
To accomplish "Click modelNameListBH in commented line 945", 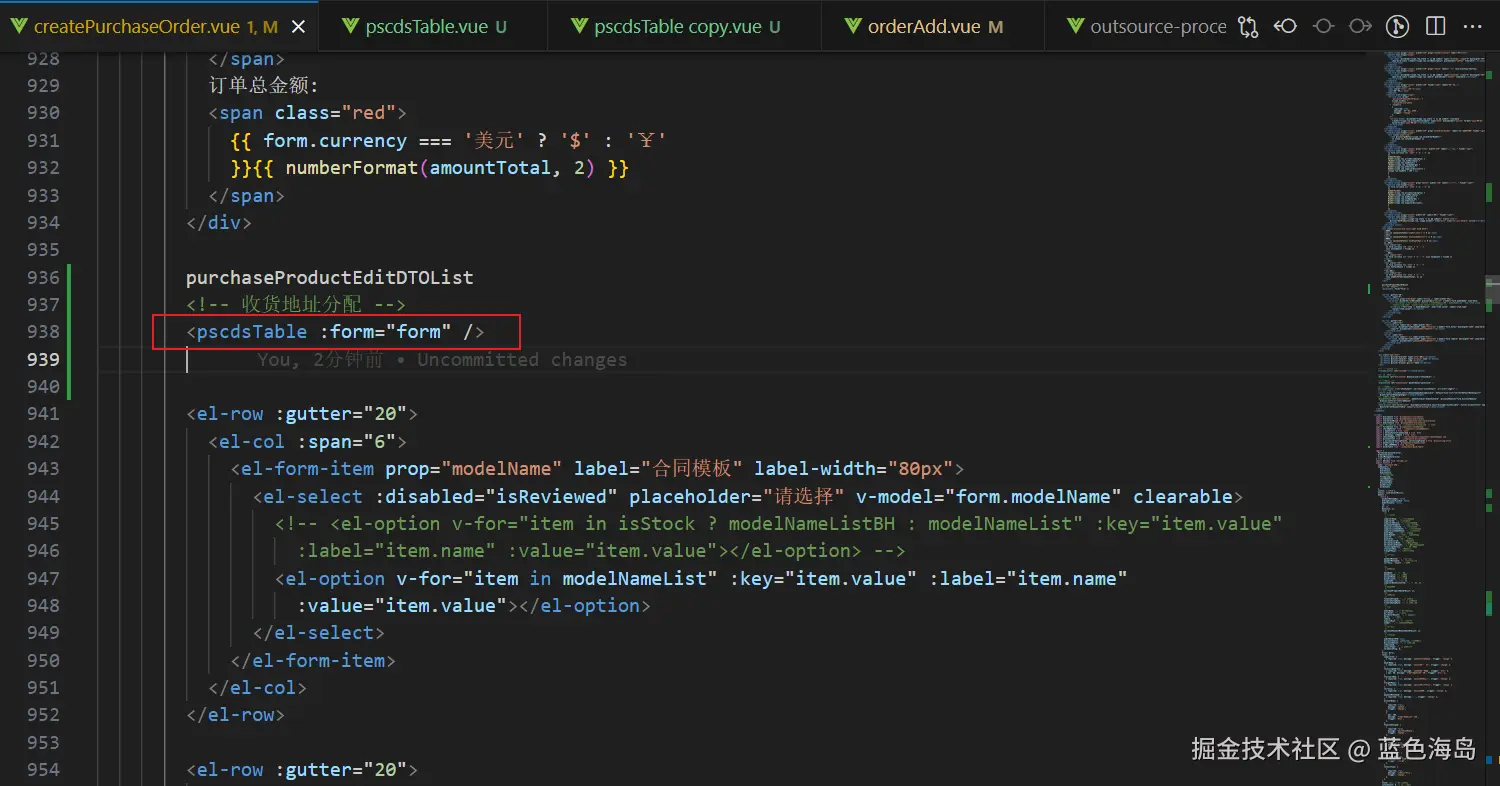I will coord(812,523).
